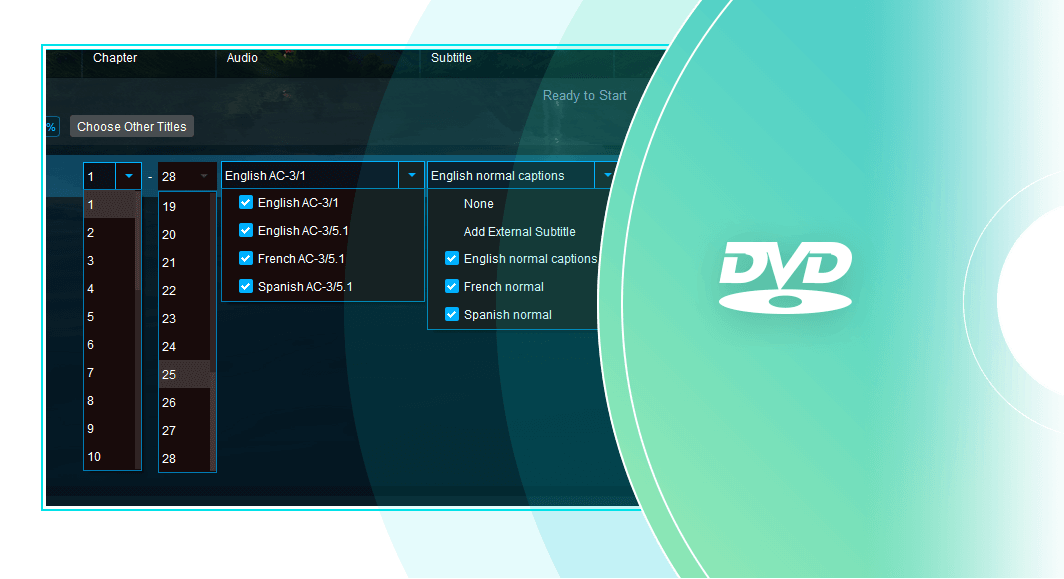Toggle the English AC-3/5.1 checkbox
Image resolution: width=1064 pixels, height=579 pixels.
[245, 230]
